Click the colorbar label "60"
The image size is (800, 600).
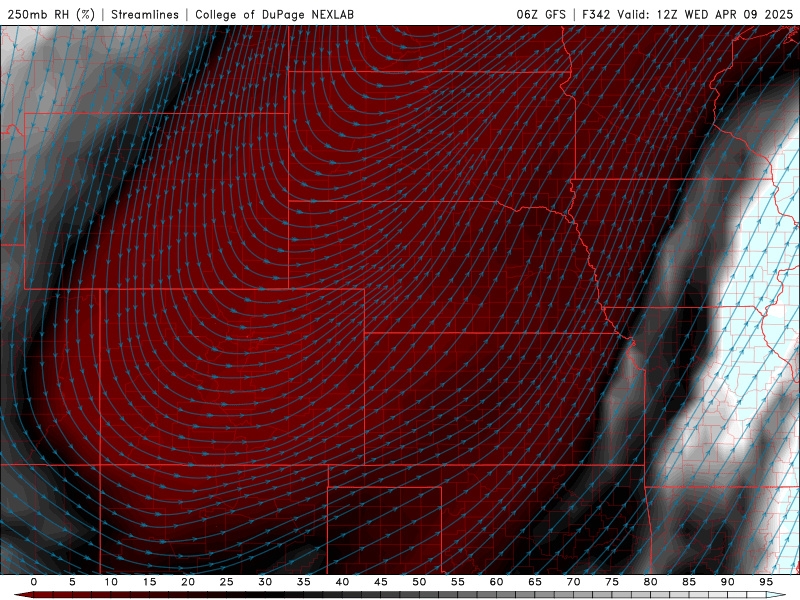496,582
